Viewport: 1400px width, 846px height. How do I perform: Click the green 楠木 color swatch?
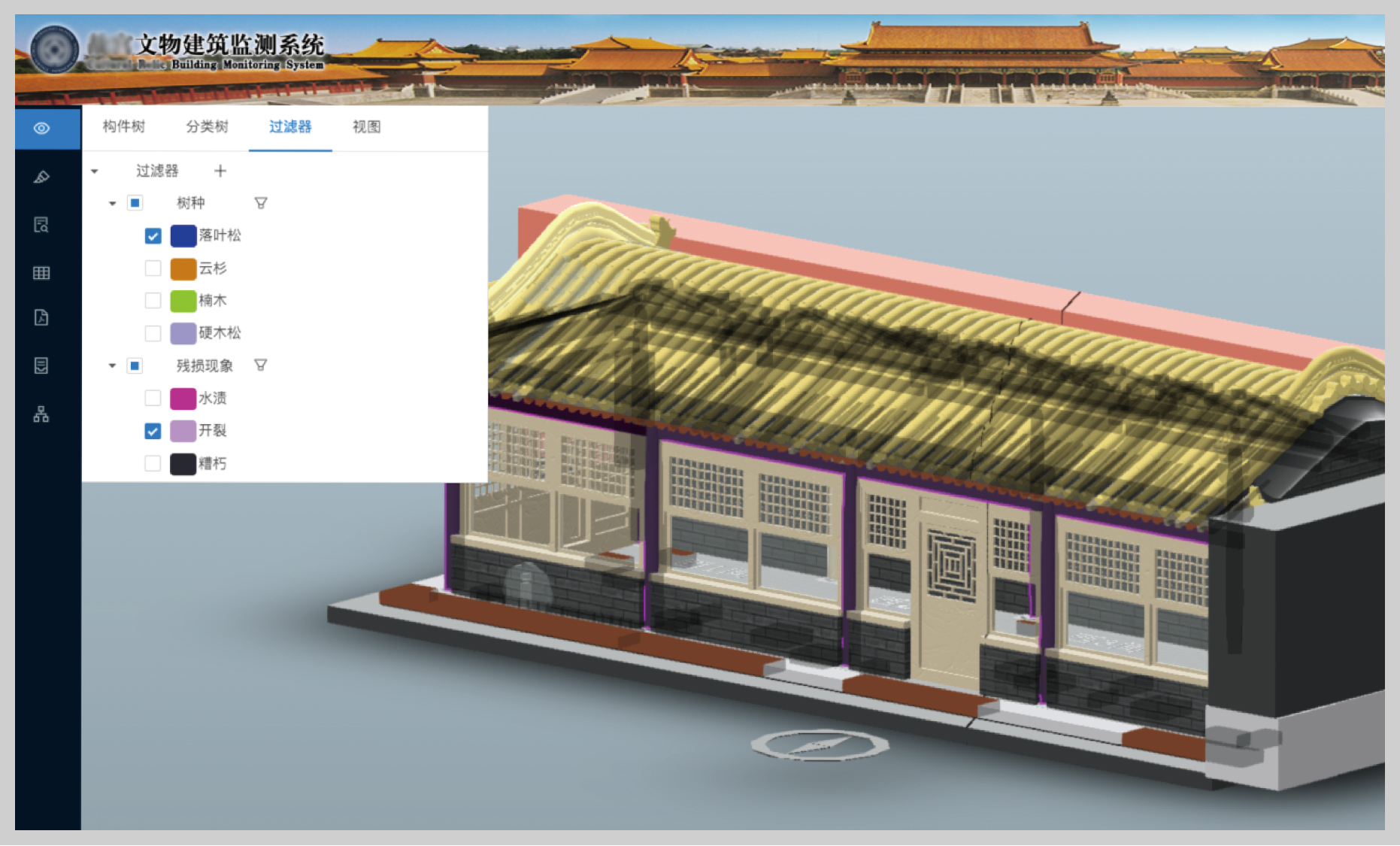(183, 301)
